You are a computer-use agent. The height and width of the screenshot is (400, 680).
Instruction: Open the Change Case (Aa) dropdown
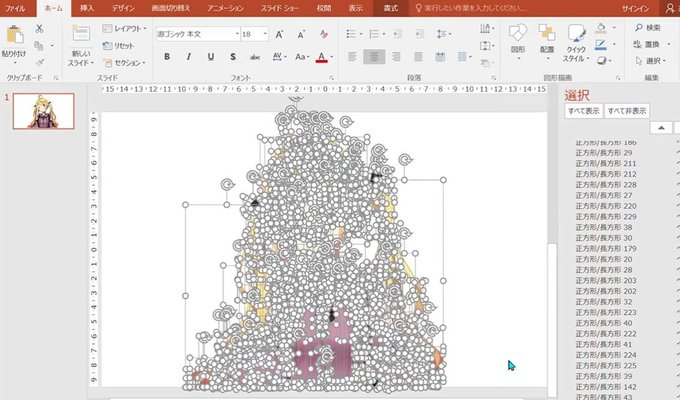[302, 57]
